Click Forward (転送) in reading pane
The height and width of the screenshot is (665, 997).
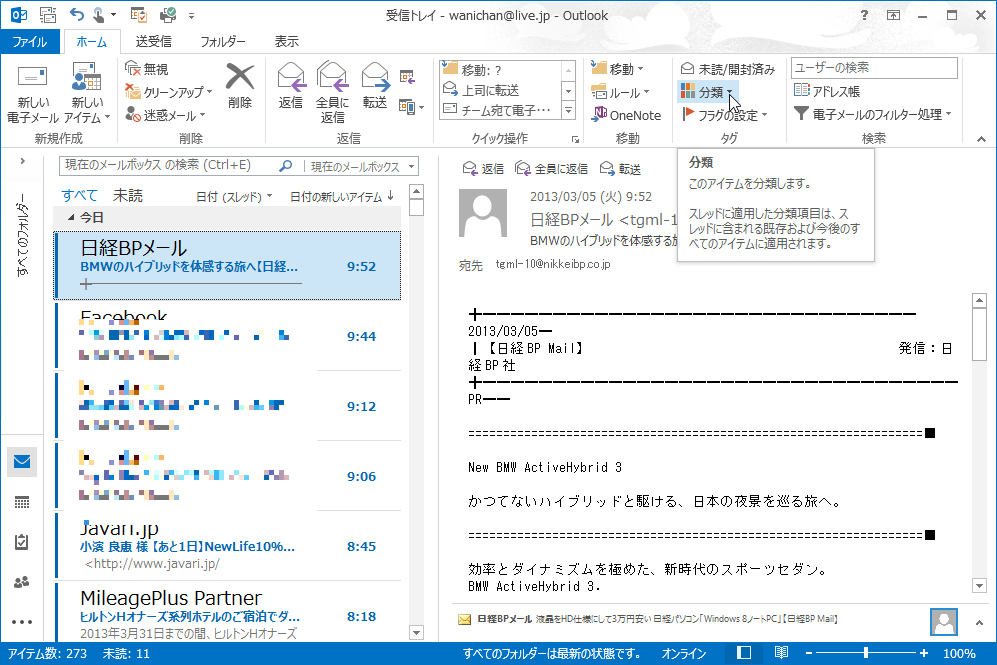coord(620,168)
